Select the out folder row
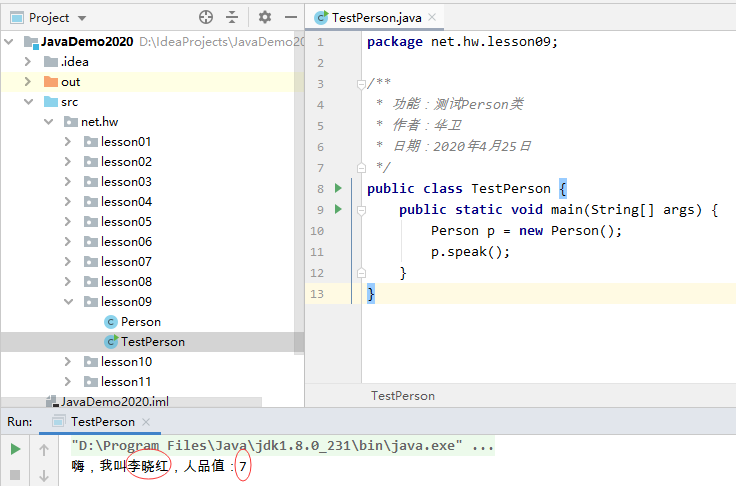736x486 pixels. pos(152,82)
